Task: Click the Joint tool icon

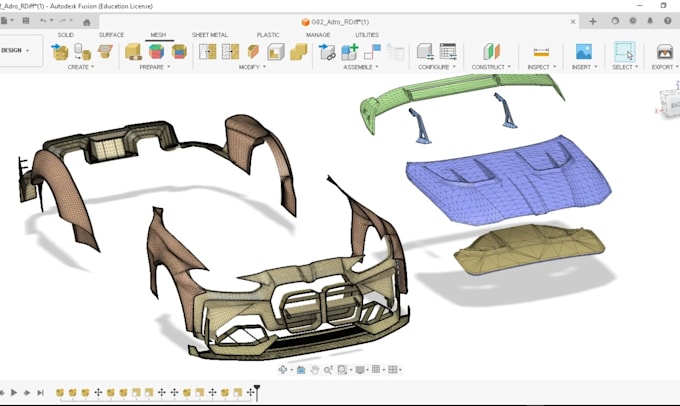Action: pyautogui.click(x=373, y=51)
